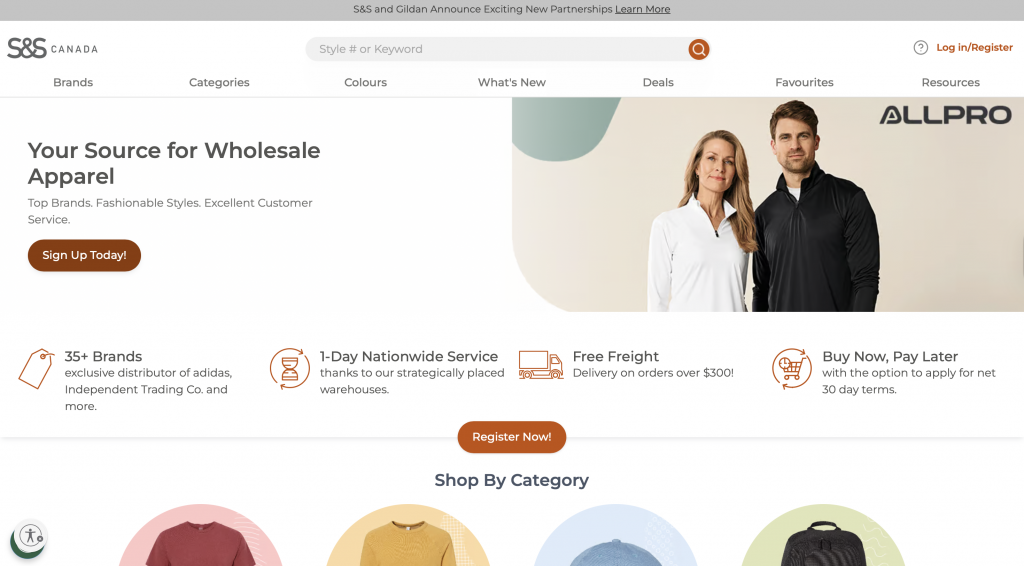Select the Deals menu item
This screenshot has height=566, width=1024.
(658, 82)
